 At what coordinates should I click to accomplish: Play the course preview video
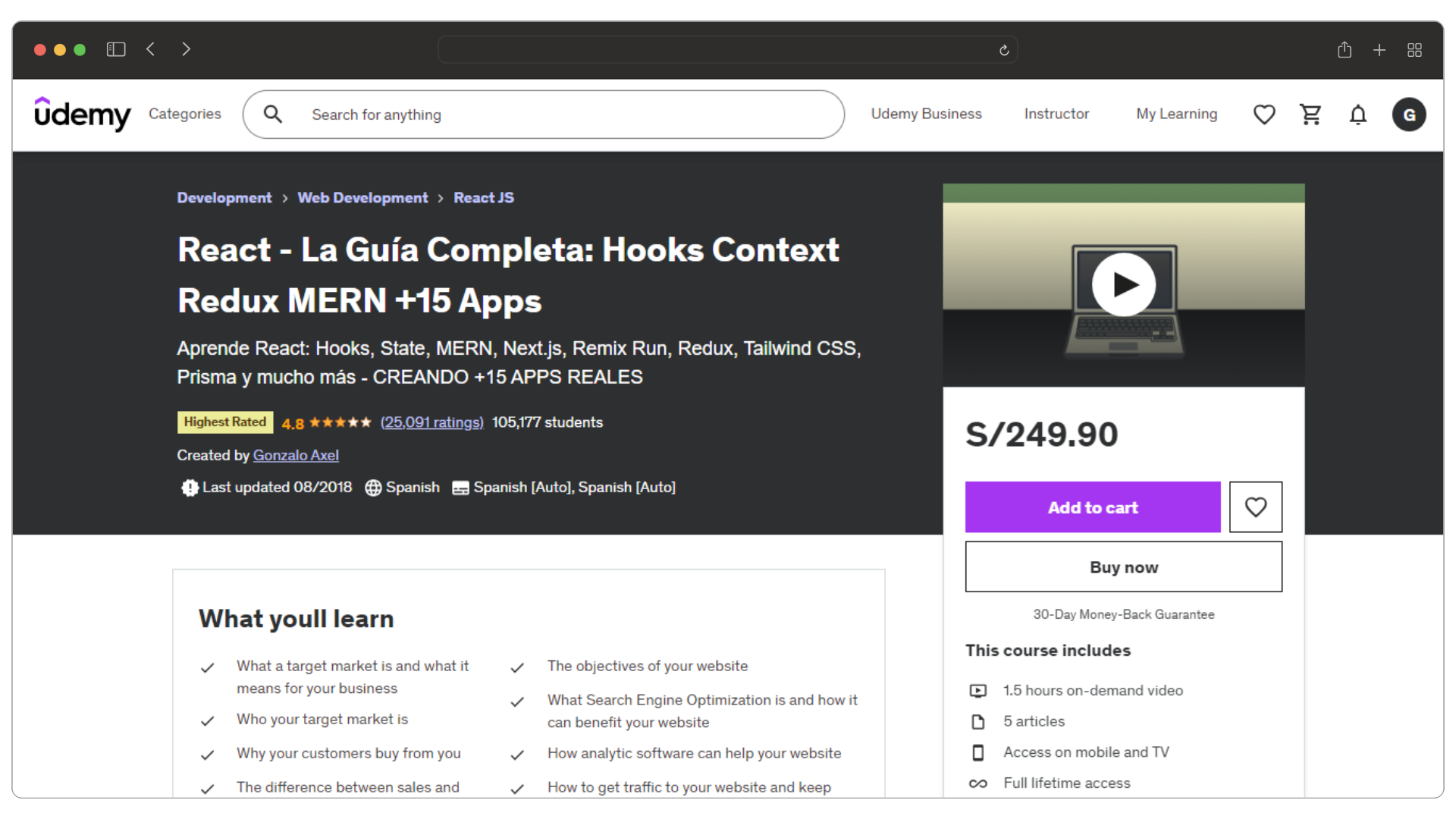click(x=1123, y=284)
